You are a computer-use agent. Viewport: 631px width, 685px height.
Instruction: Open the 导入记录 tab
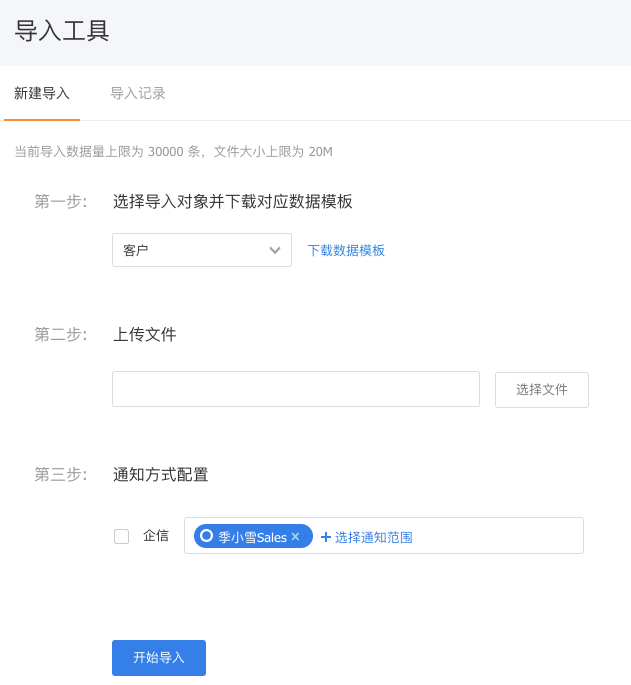pyautogui.click(x=138, y=93)
